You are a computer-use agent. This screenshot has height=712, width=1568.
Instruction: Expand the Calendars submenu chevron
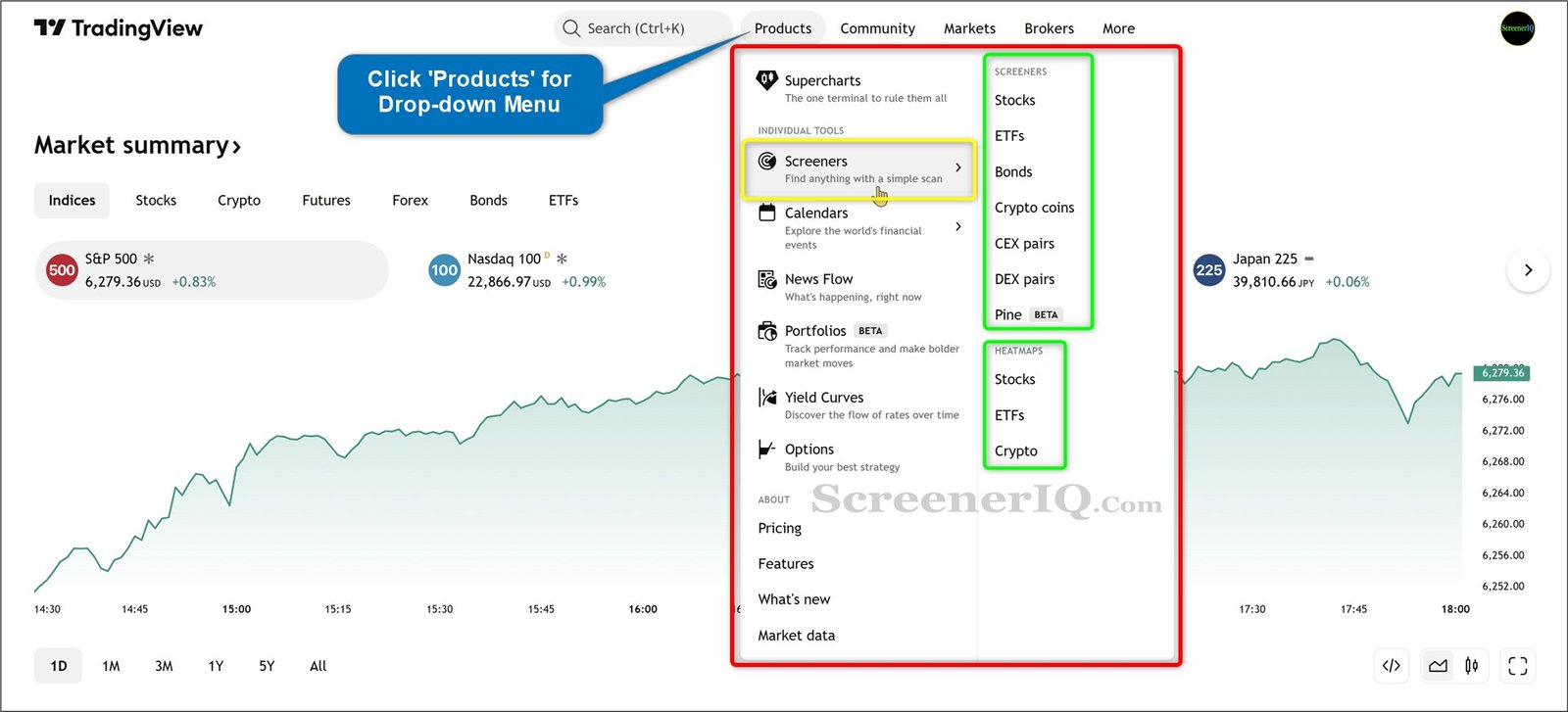958,226
